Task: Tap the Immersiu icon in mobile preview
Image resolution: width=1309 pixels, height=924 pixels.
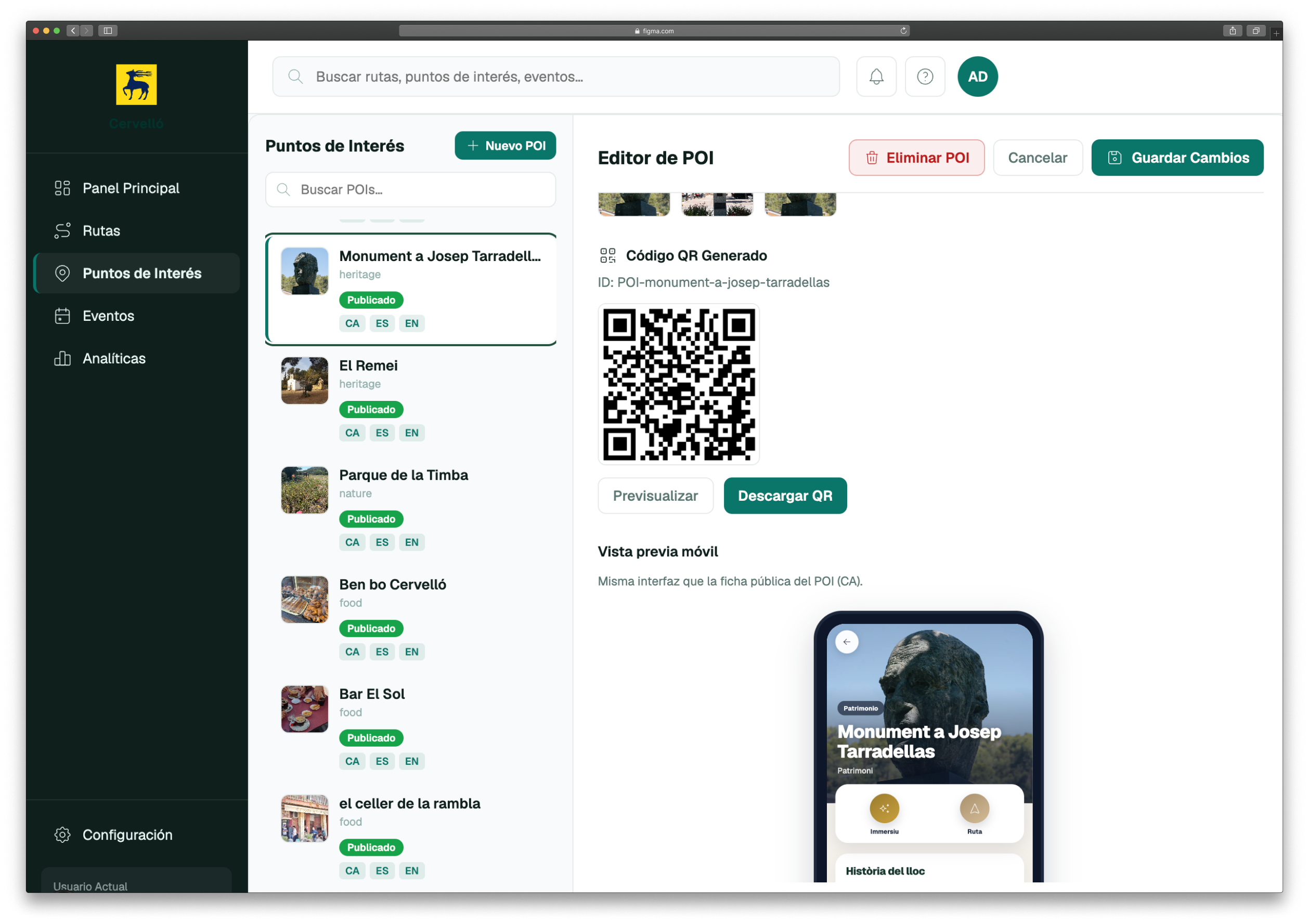Action: tap(884, 808)
